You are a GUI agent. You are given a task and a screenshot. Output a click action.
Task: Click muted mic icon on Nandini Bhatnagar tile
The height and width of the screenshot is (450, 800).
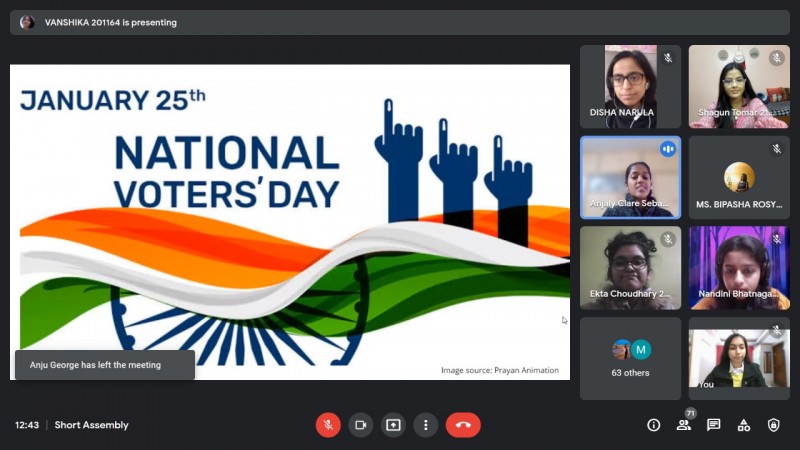(777, 239)
